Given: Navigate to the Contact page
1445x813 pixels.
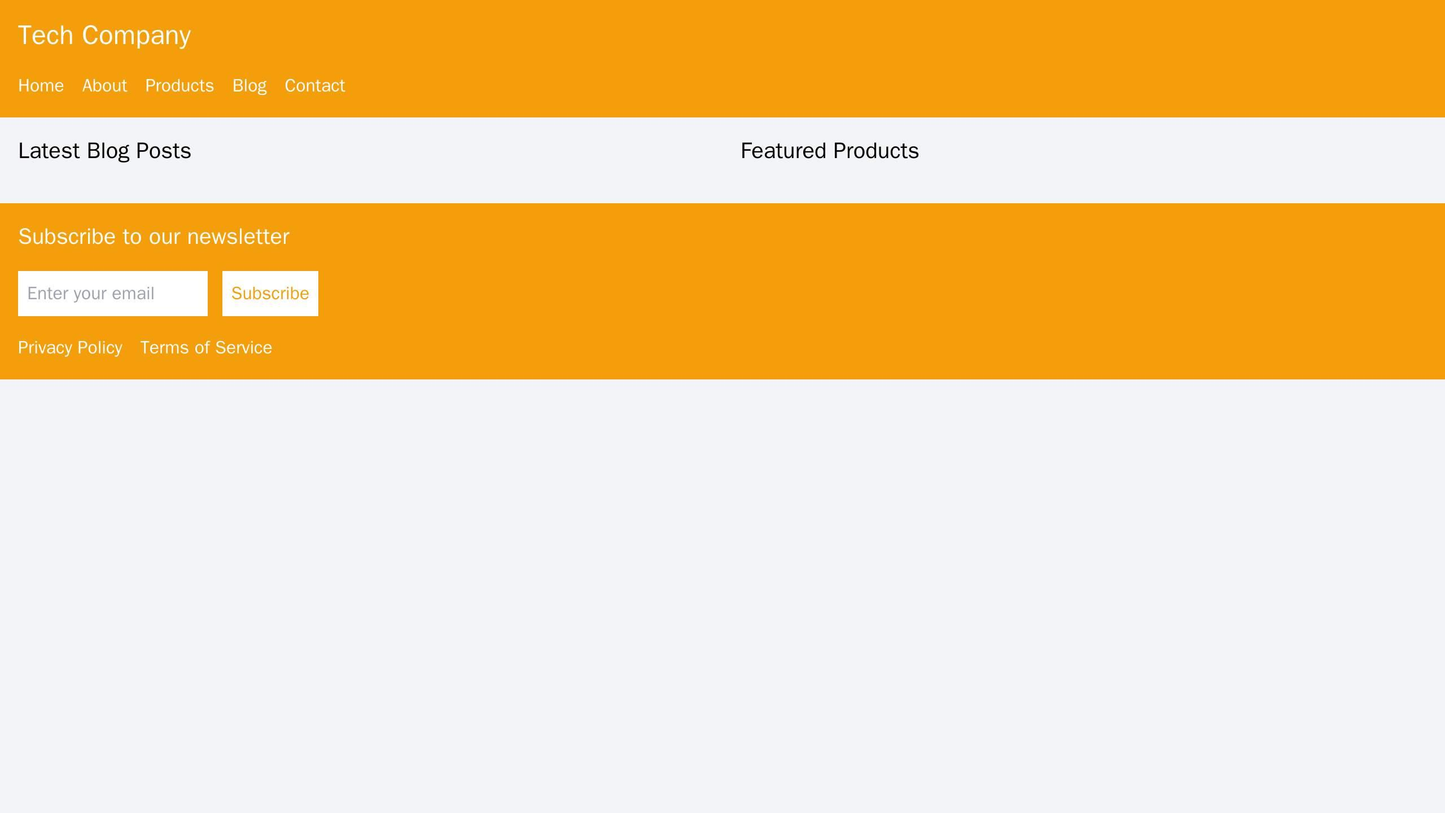Looking at the screenshot, I should click(315, 86).
